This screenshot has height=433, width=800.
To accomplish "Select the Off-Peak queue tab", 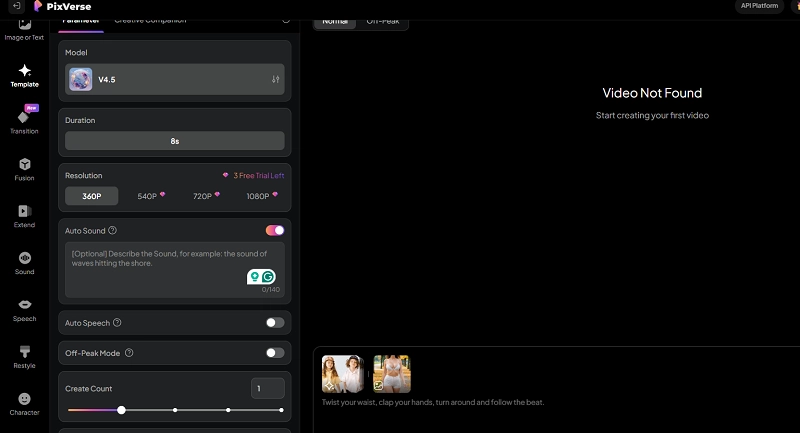I will click(x=383, y=23).
